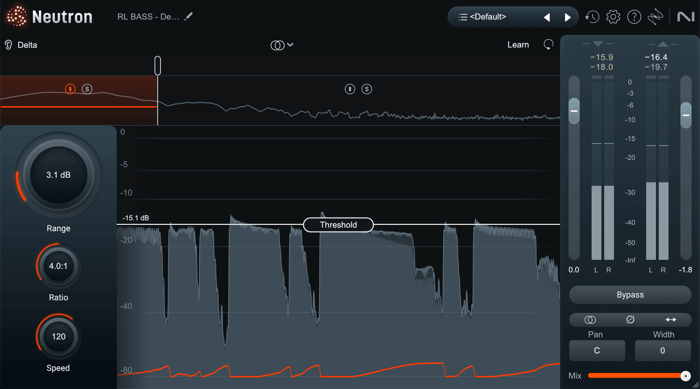This screenshot has width=700, height=389.
Task: Click the Neutron logo icon
Action: pyautogui.click(x=17, y=16)
